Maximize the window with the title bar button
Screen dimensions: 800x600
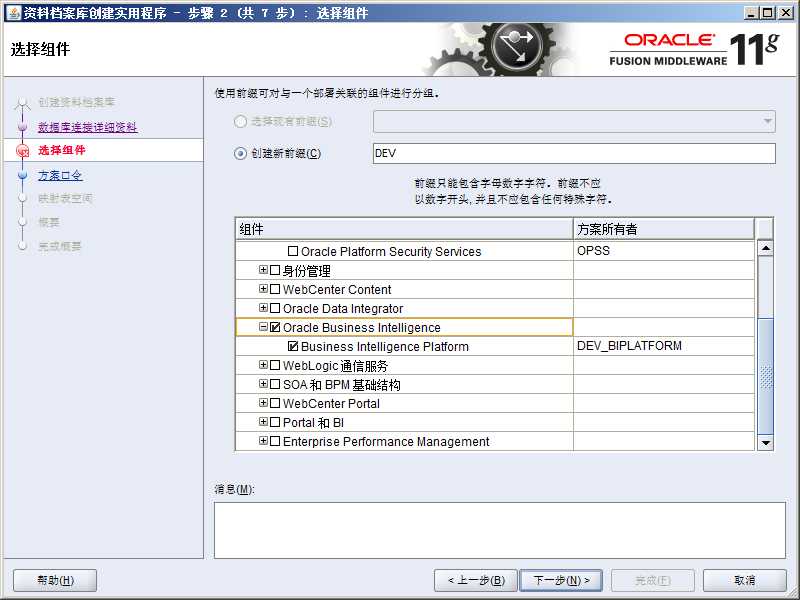click(x=768, y=13)
